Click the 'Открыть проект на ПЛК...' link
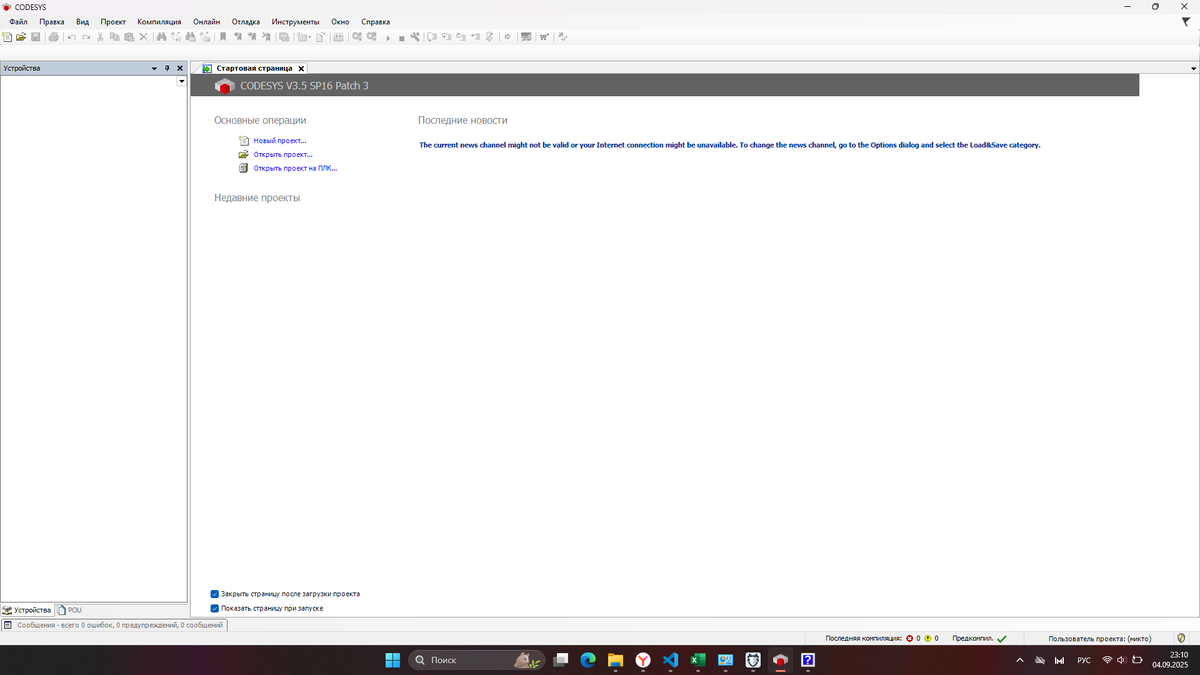The image size is (1200, 675). (295, 168)
